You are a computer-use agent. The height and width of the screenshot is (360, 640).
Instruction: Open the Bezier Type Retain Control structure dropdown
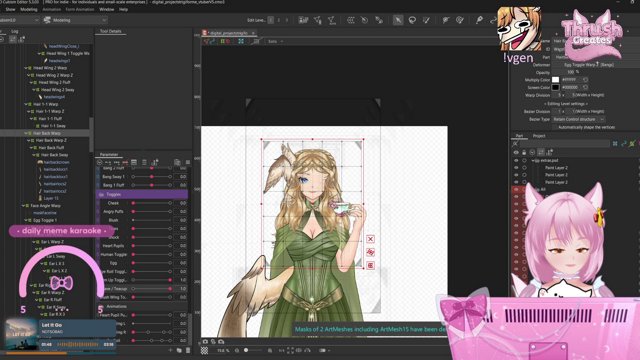[578, 119]
